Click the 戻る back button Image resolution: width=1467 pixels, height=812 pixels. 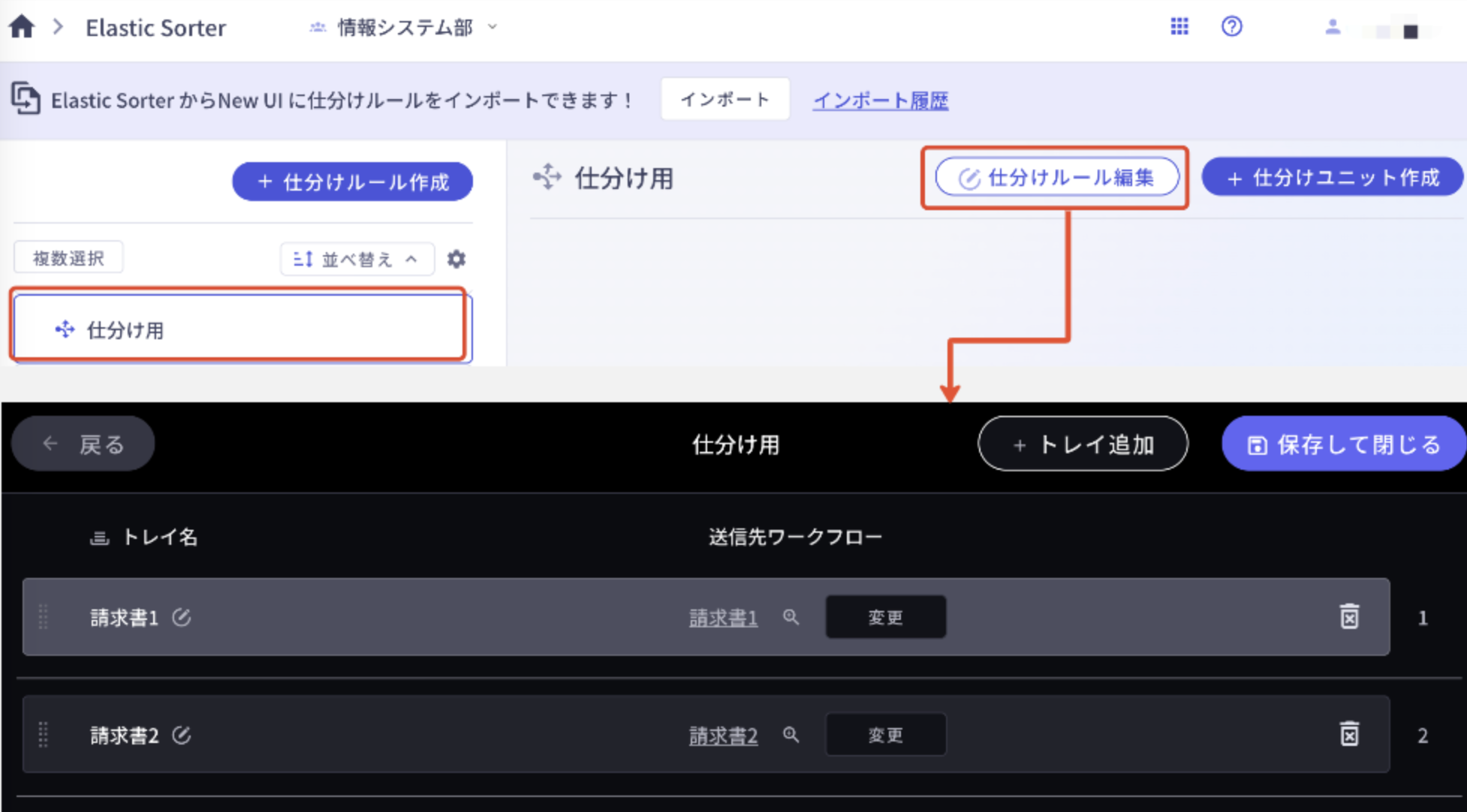coord(83,444)
